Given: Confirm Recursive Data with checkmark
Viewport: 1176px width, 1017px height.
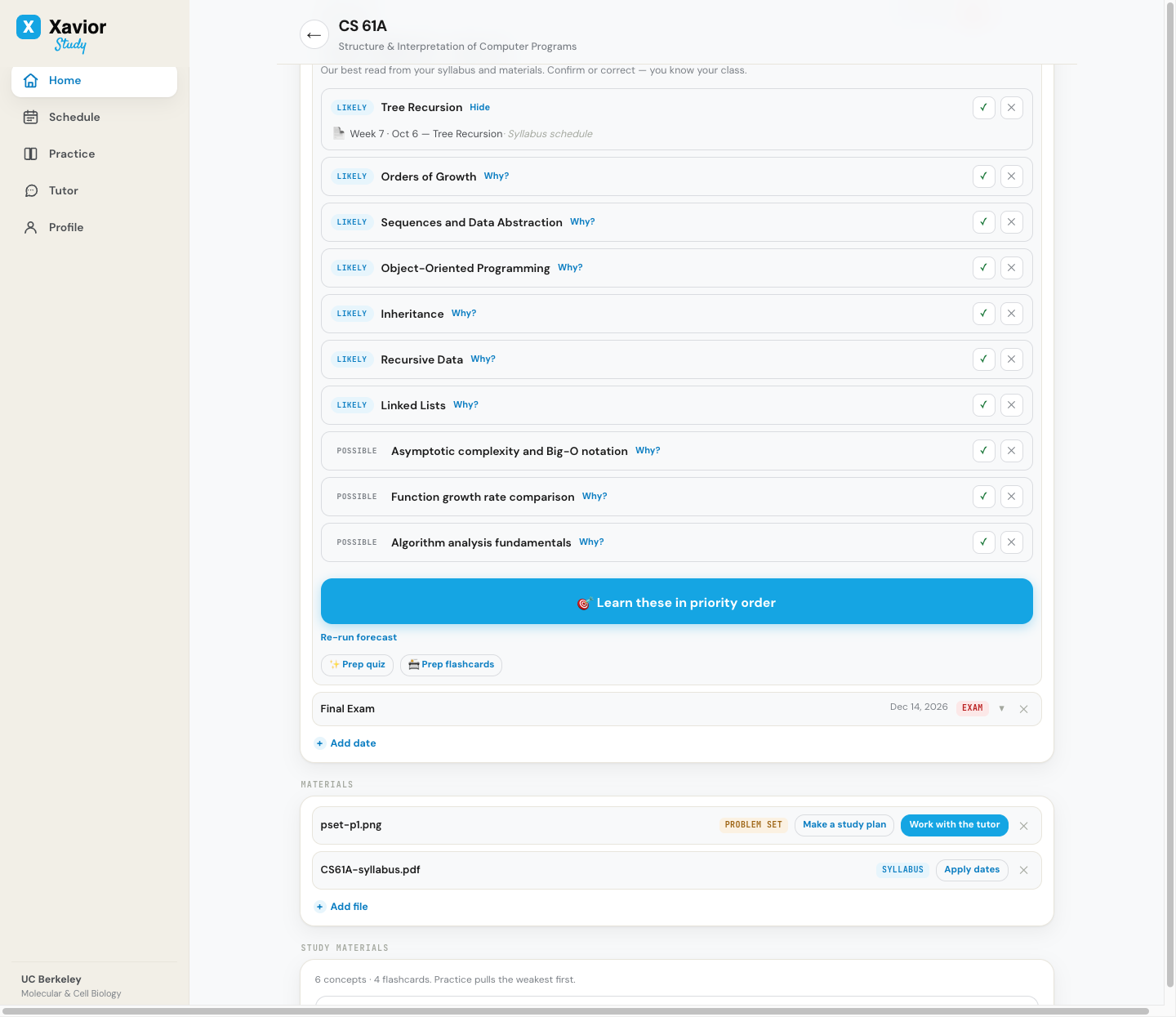Looking at the screenshot, I should [983, 359].
